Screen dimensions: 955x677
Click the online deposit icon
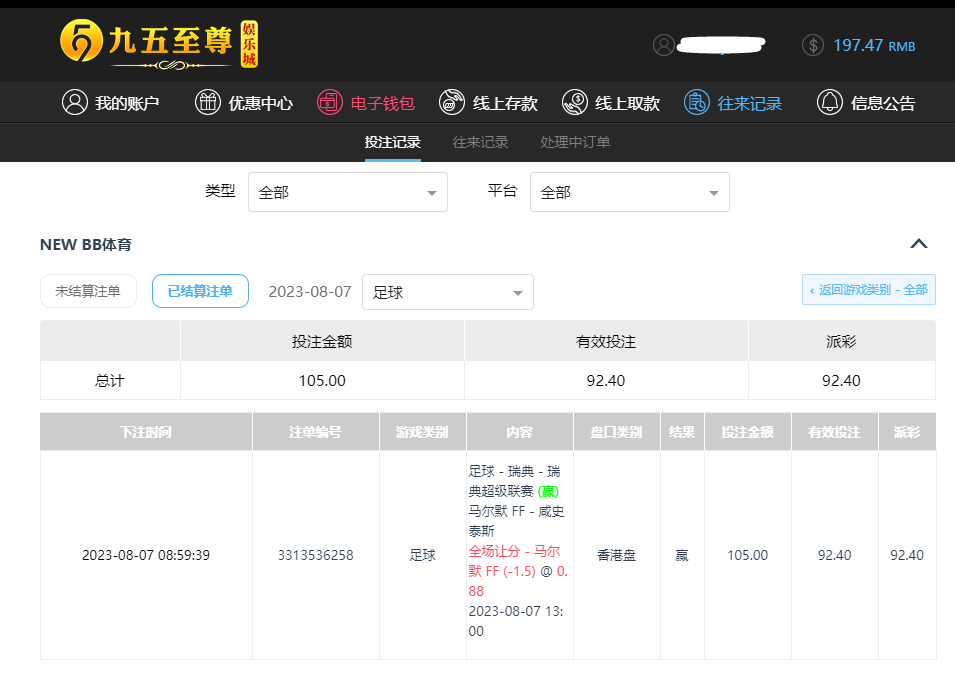coord(452,102)
